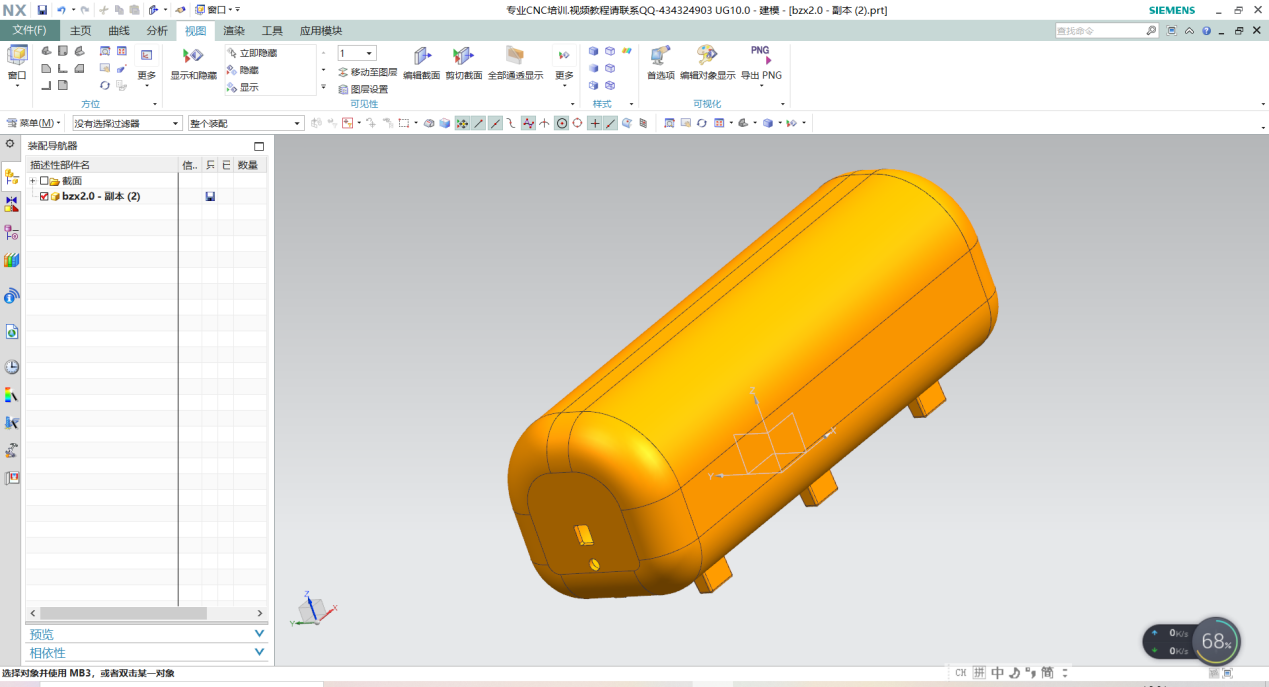Click 隐藏 (Hide) command

(243, 70)
